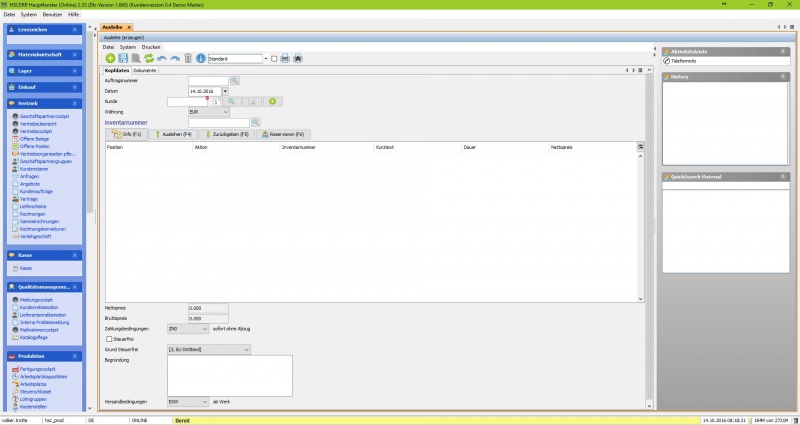The height and width of the screenshot is (425, 800).
Task: Open the blue info icon in toolbar
Action: click(x=200, y=59)
